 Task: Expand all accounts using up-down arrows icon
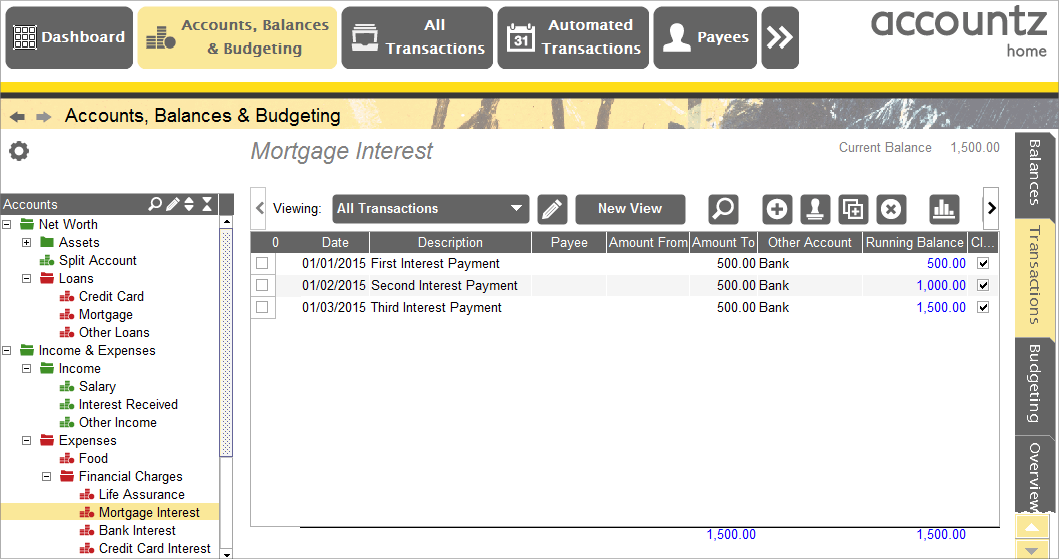tap(189, 204)
